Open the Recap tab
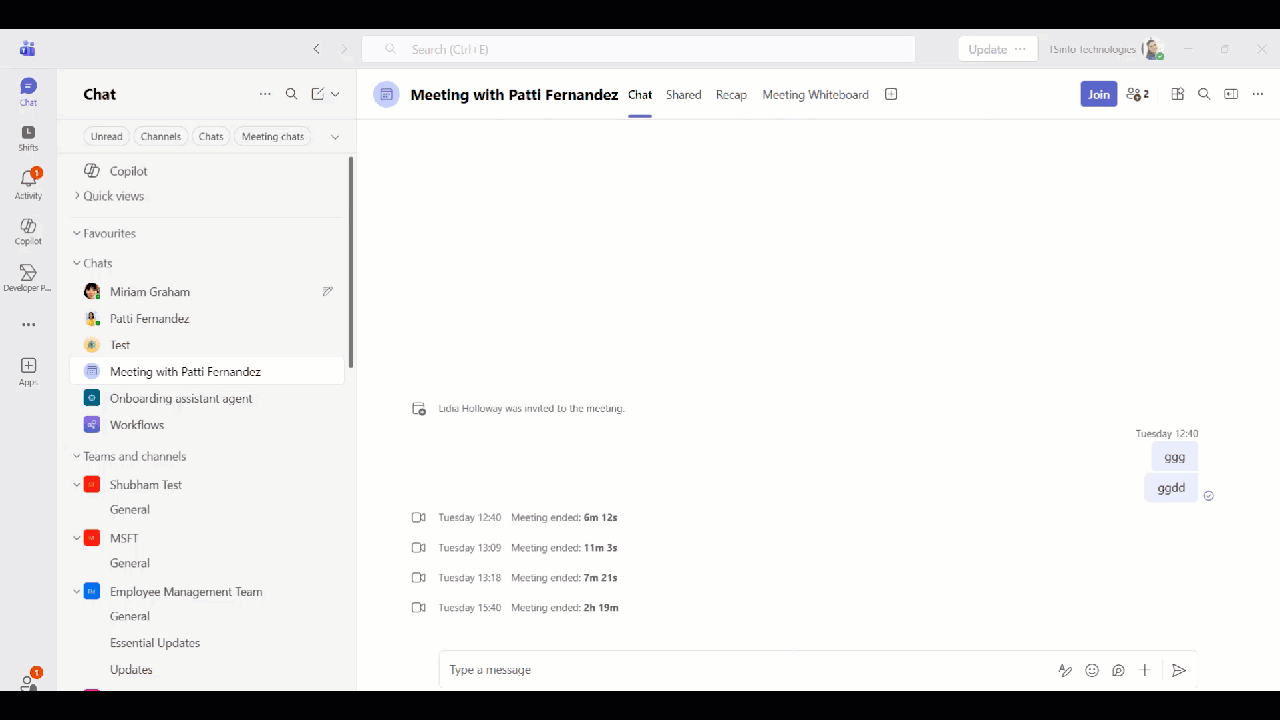Image resolution: width=1280 pixels, height=720 pixels. click(731, 95)
